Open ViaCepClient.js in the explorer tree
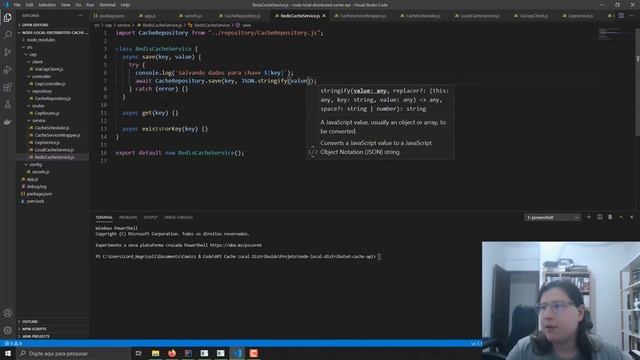The image size is (640, 360). (x=49, y=69)
